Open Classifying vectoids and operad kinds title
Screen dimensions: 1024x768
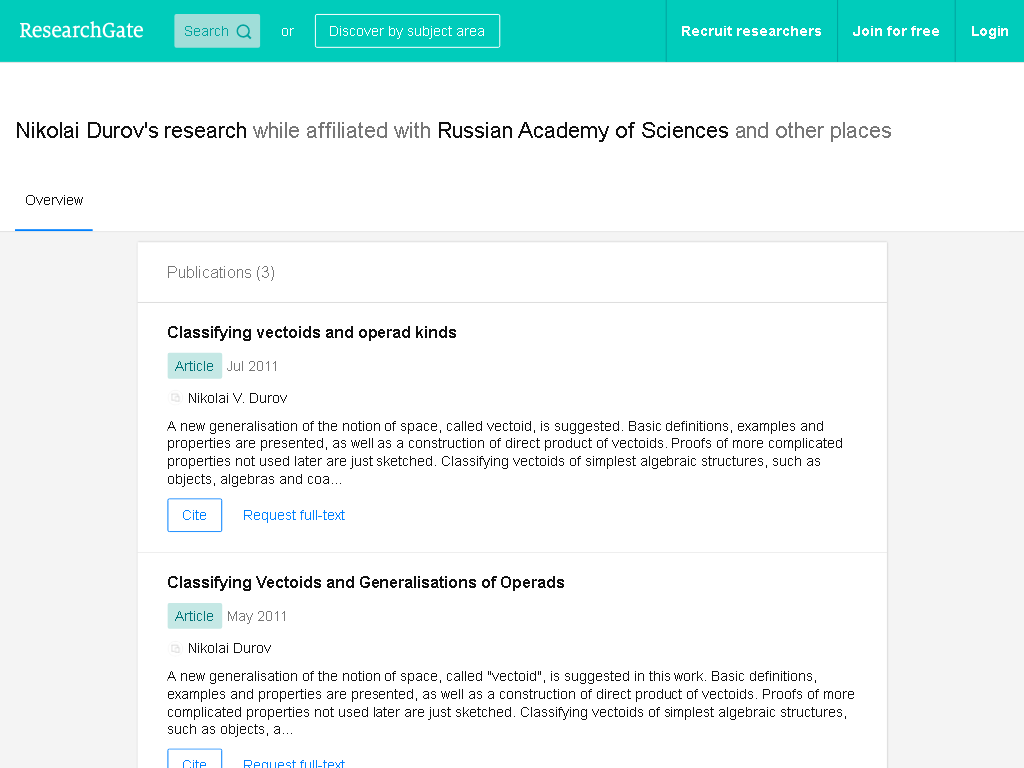coord(312,332)
